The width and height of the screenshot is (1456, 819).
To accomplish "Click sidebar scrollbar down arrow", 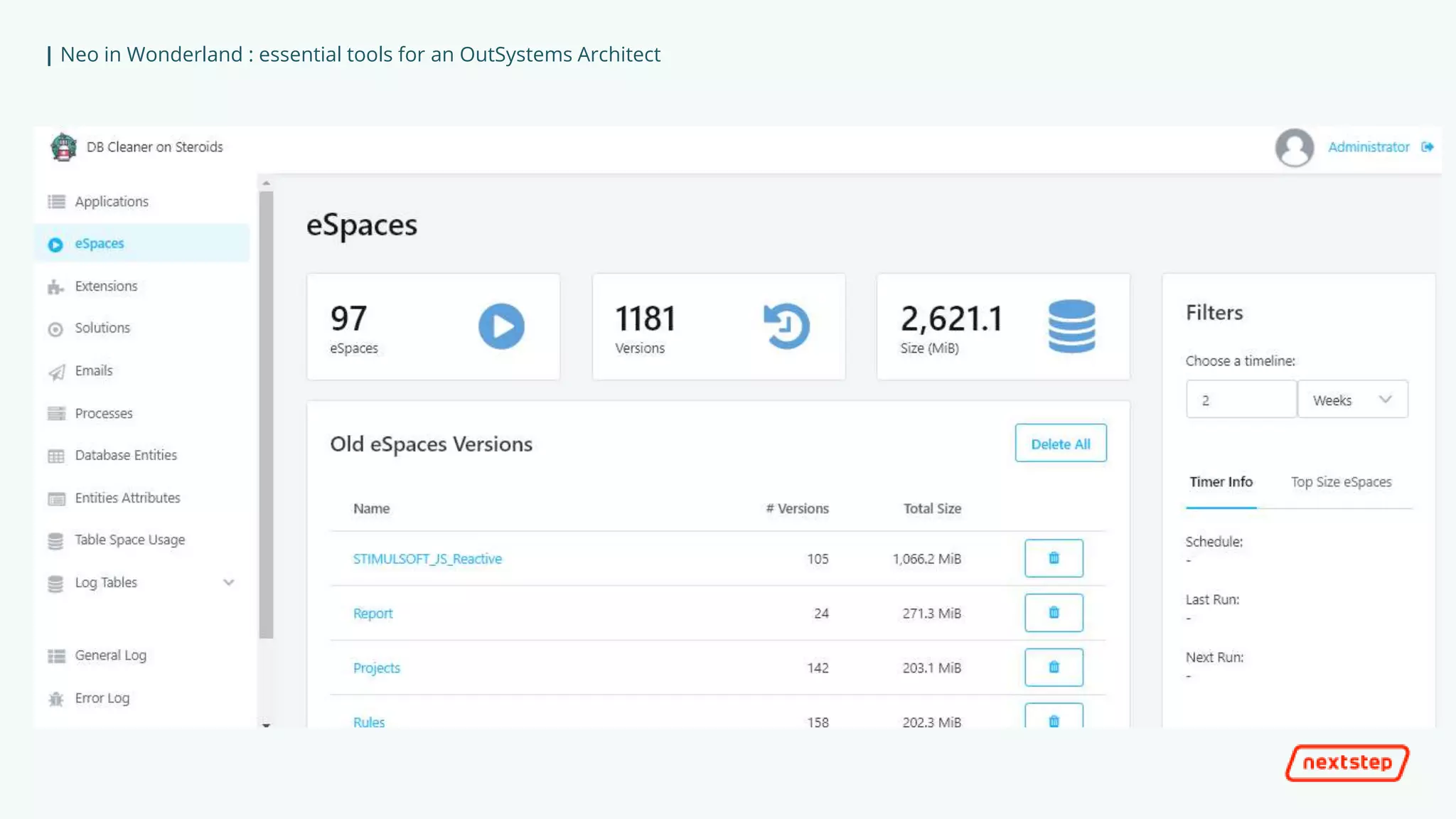I will [x=266, y=724].
